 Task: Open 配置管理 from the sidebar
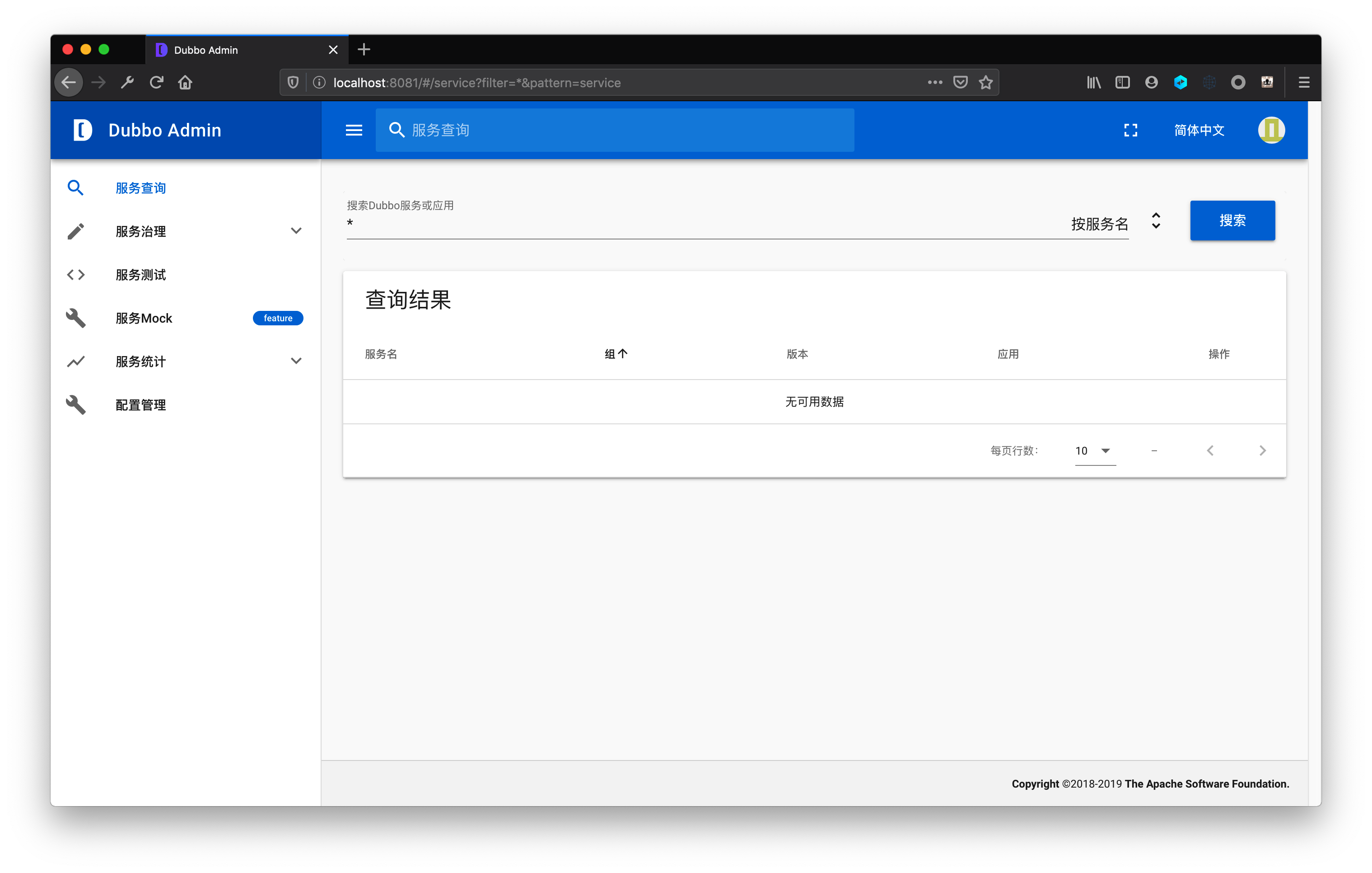140,405
